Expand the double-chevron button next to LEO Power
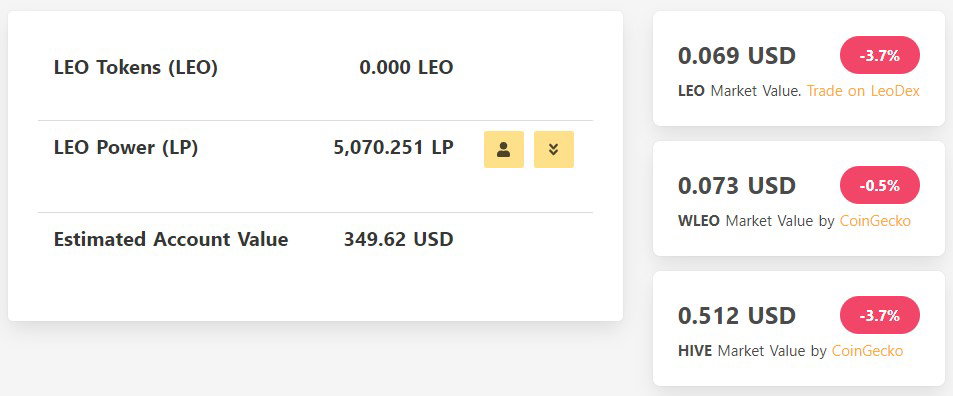 (554, 149)
